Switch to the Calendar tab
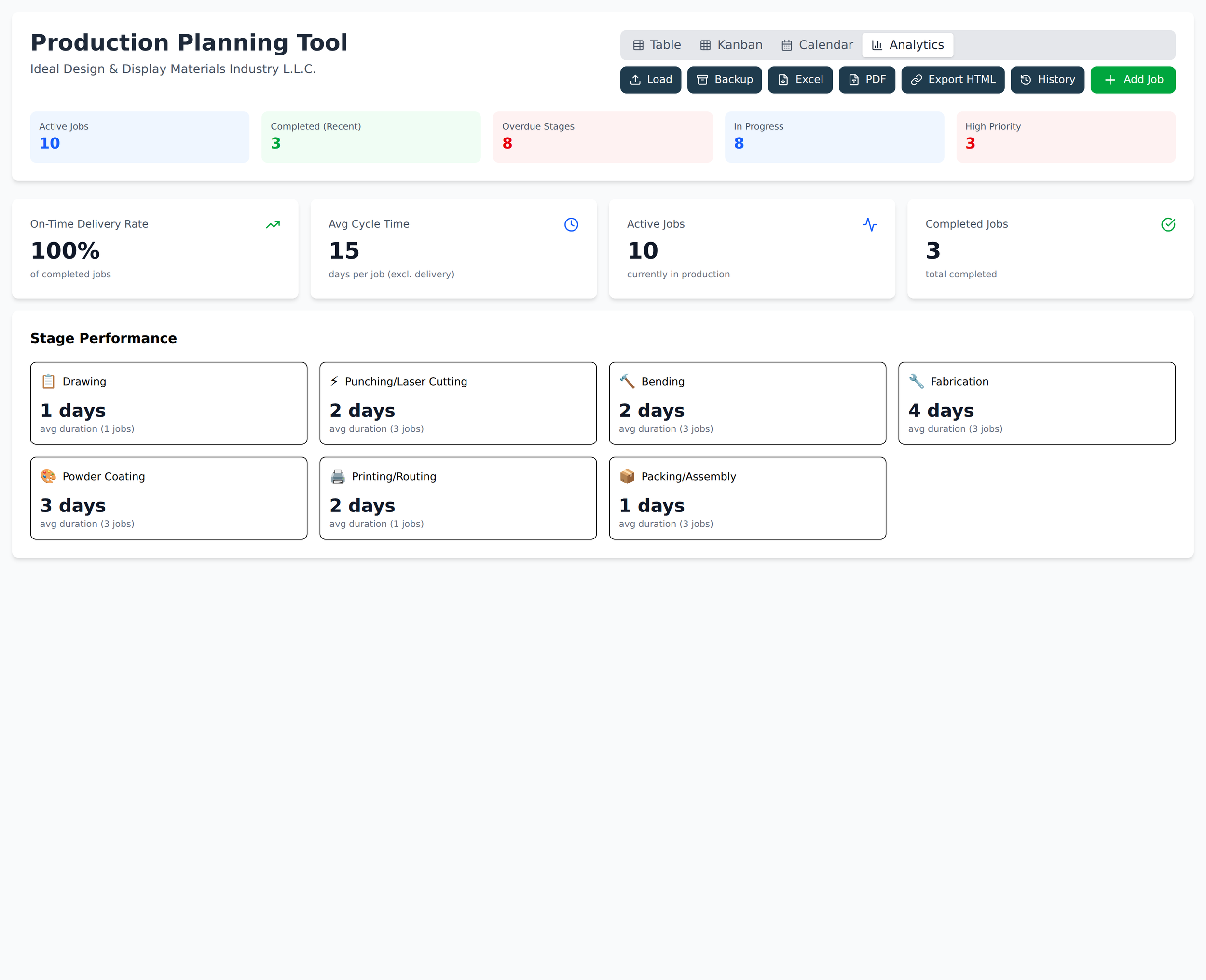Screen dimensions: 1206x980 pyautogui.click(x=817, y=45)
